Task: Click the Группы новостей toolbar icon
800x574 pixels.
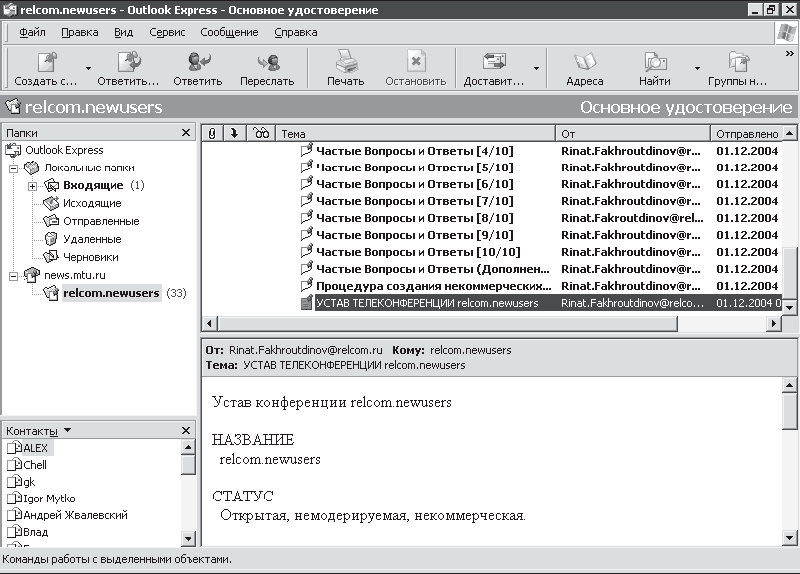Action: point(738,62)
